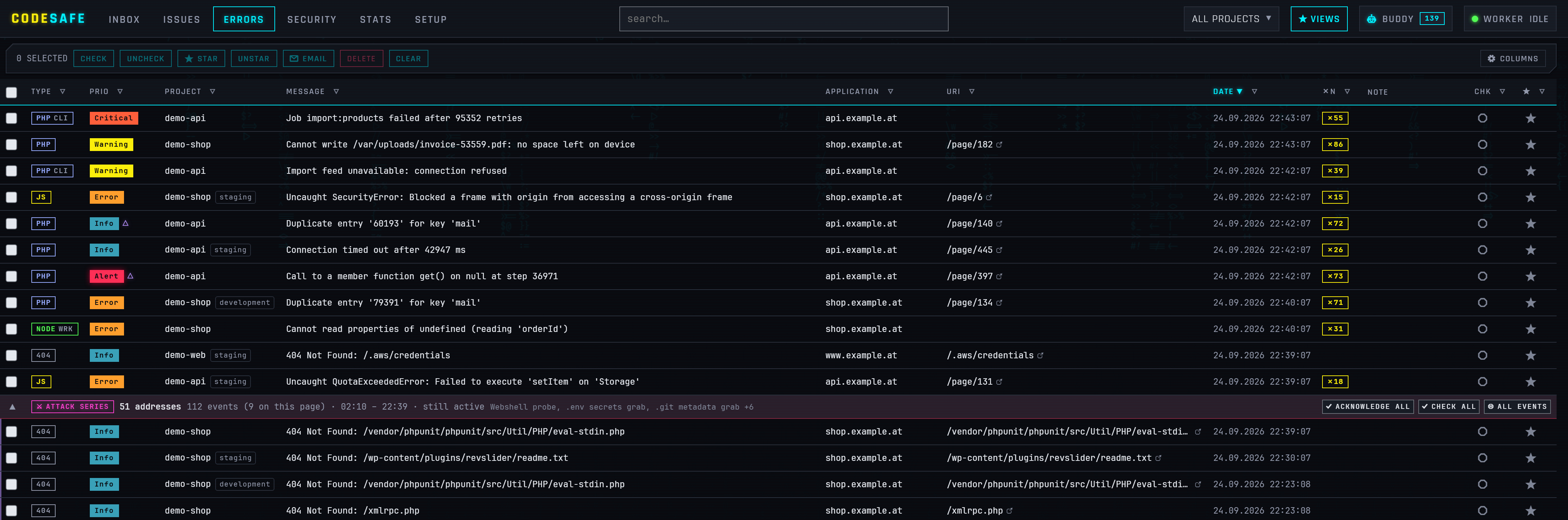The image size is (1568, 520).
Task: Click the warning triangle beside 'Duplicate entry 60193' Info badge
Action: 125,223
